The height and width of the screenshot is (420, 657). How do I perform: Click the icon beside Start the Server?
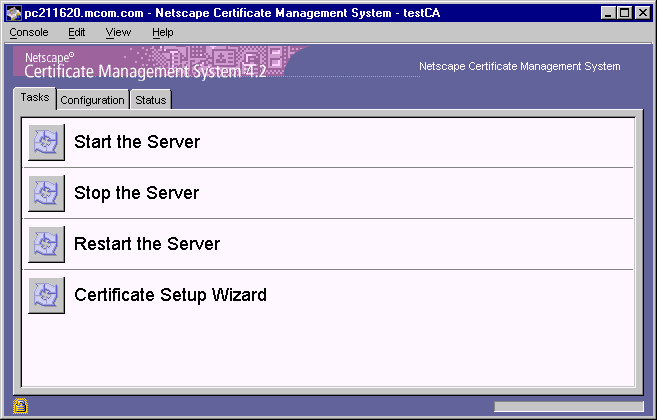pyautogui.click(x=47, y=142)
